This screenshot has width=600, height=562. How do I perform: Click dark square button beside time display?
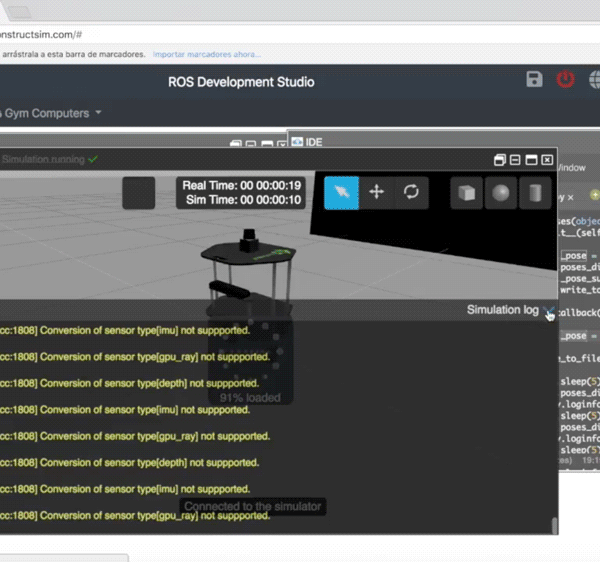(x=139, y=193)
